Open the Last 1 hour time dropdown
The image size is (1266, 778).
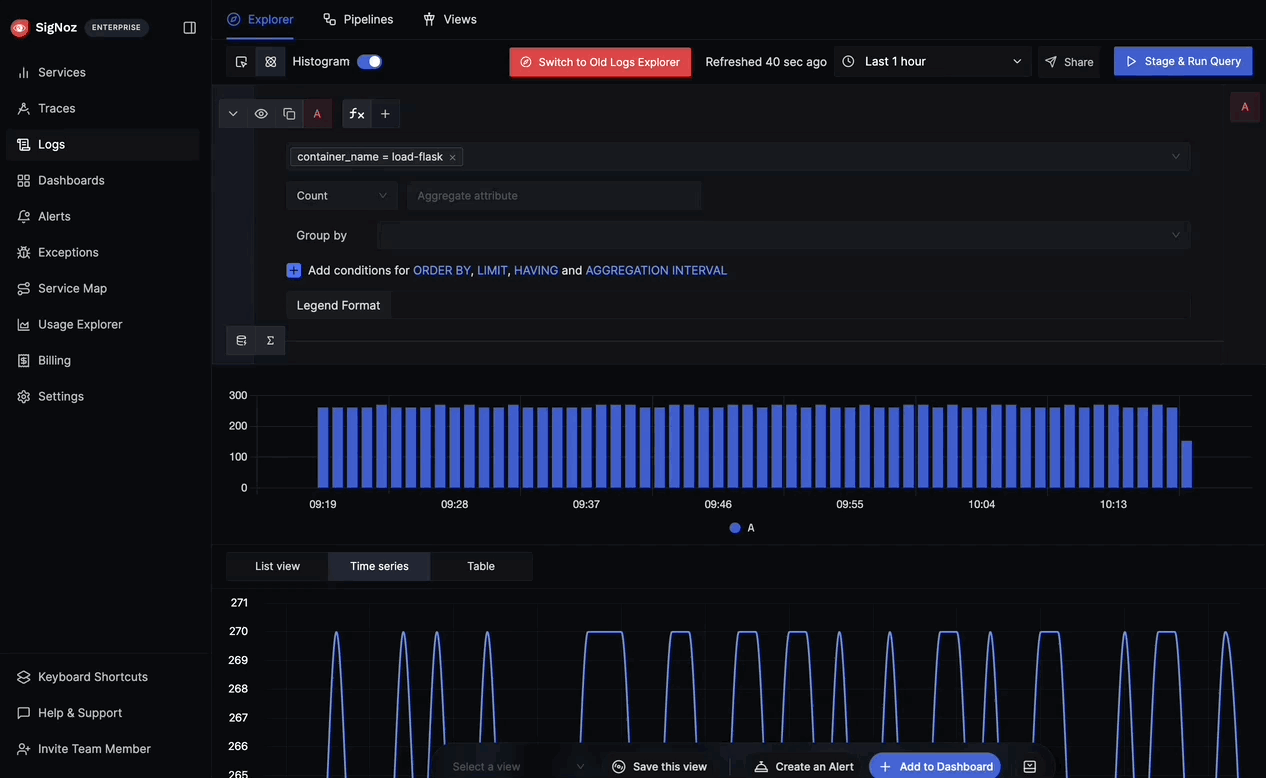click(932, 61)
